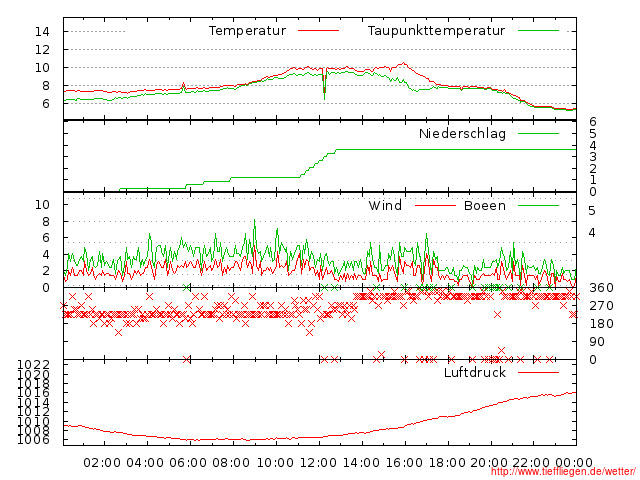Click the highest gust peak near 09:00
Screen dimensions: 640x480
pos(255,229)
